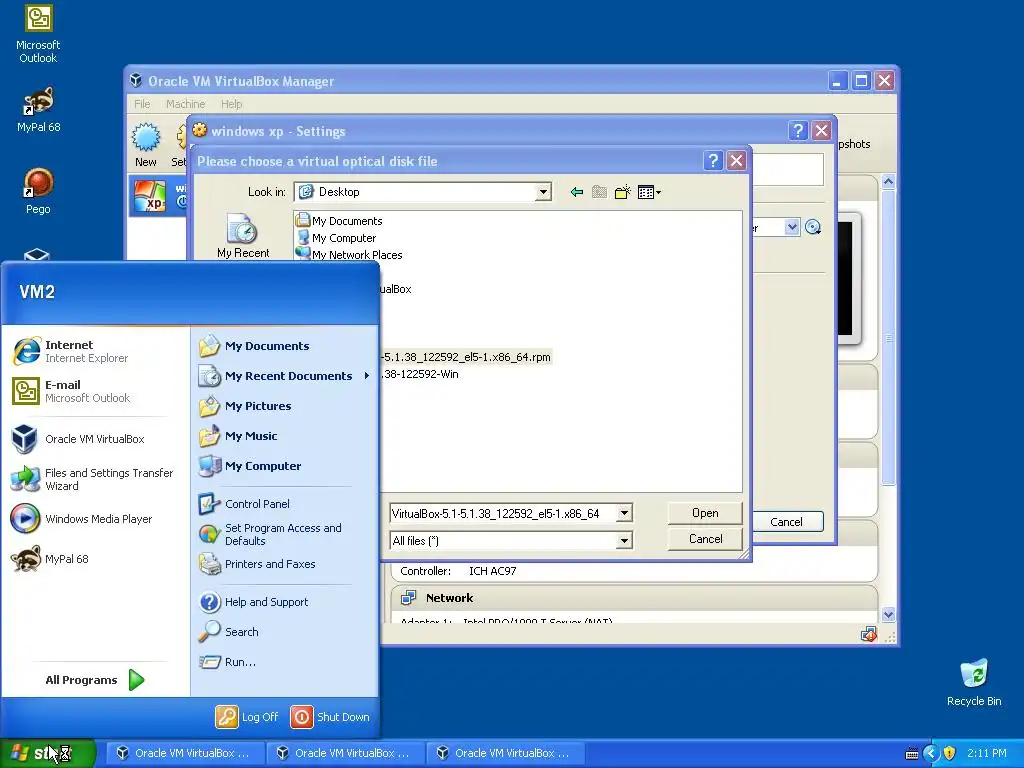Select My Computer in file list
Image resolution: width=1024 pixels, height=768 pixels.
tap(336, 238)
